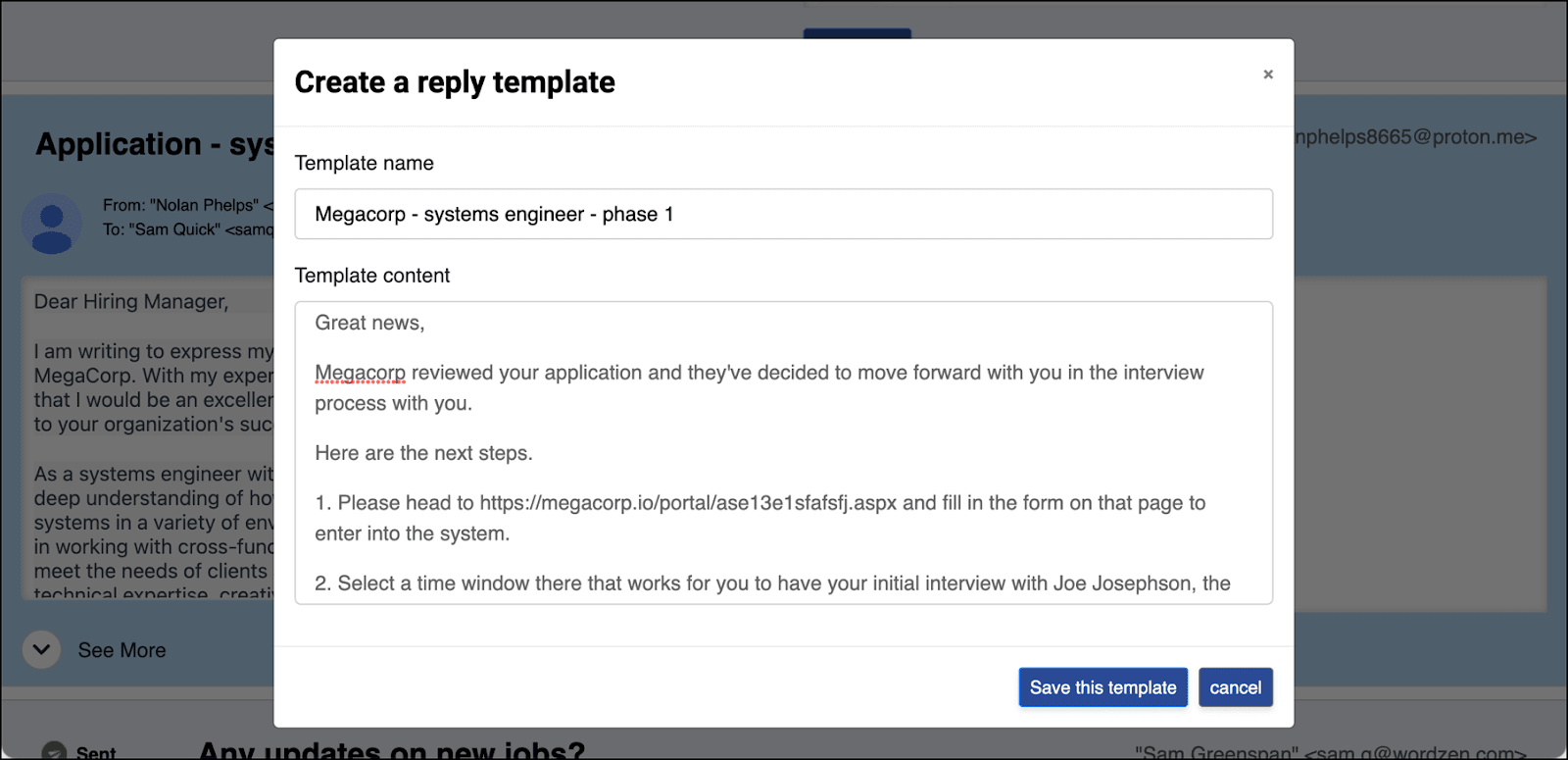Close the reply template dialog with X
Viewport: 1568px width, 760px height.
tap(1267, 75)
